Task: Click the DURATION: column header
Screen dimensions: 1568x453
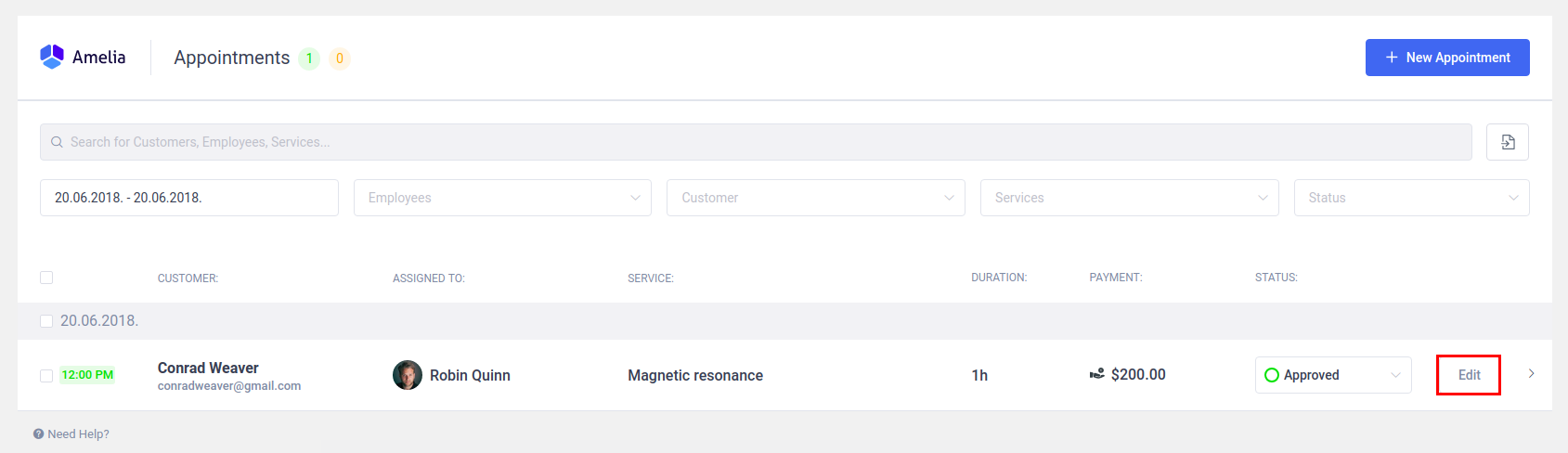Action: click(x=999, y=277)
